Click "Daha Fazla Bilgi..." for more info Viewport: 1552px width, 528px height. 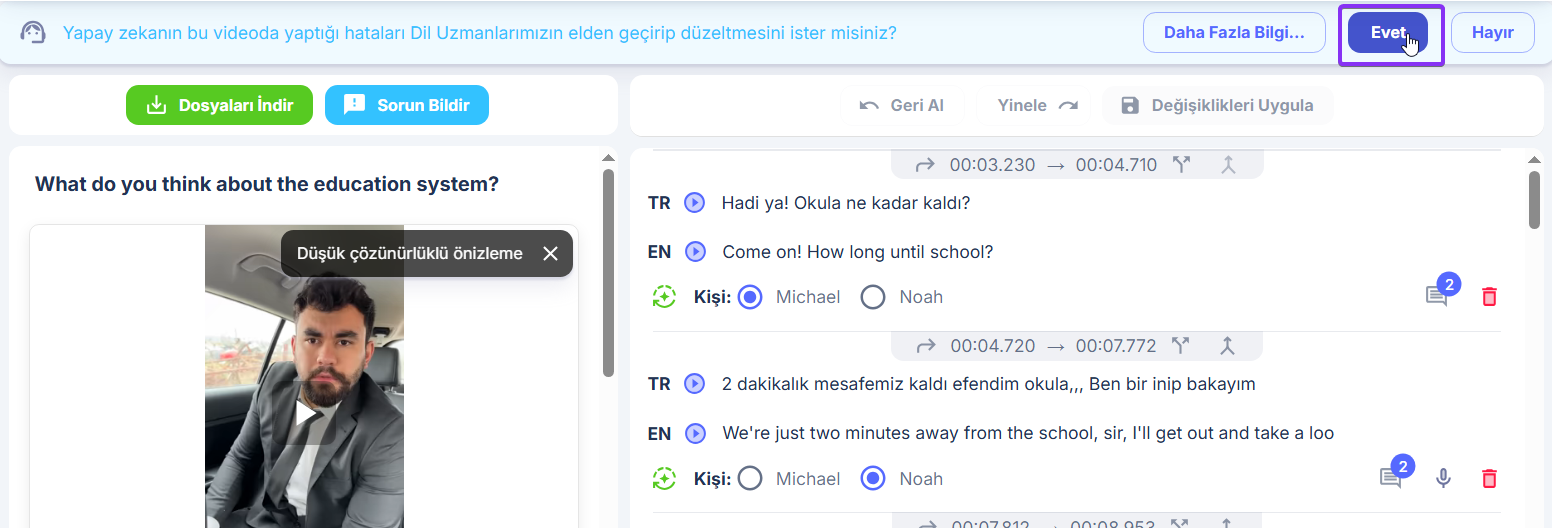pyautogui.click(x=1233, y=32)
